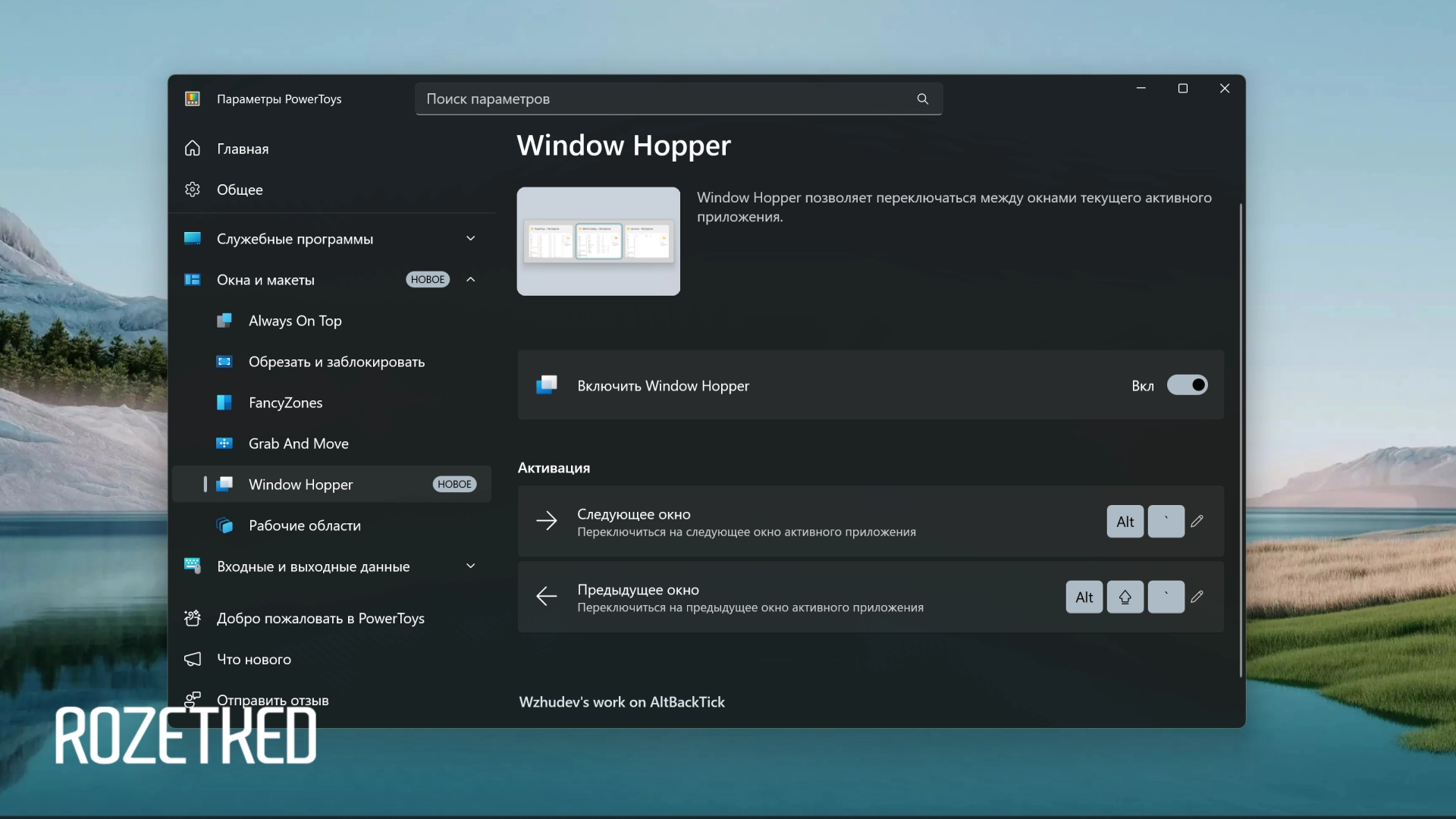Viewport: 1456px width, 819px height.
Task: Select FancyZones in sidebar
Action: pos(332,403)
